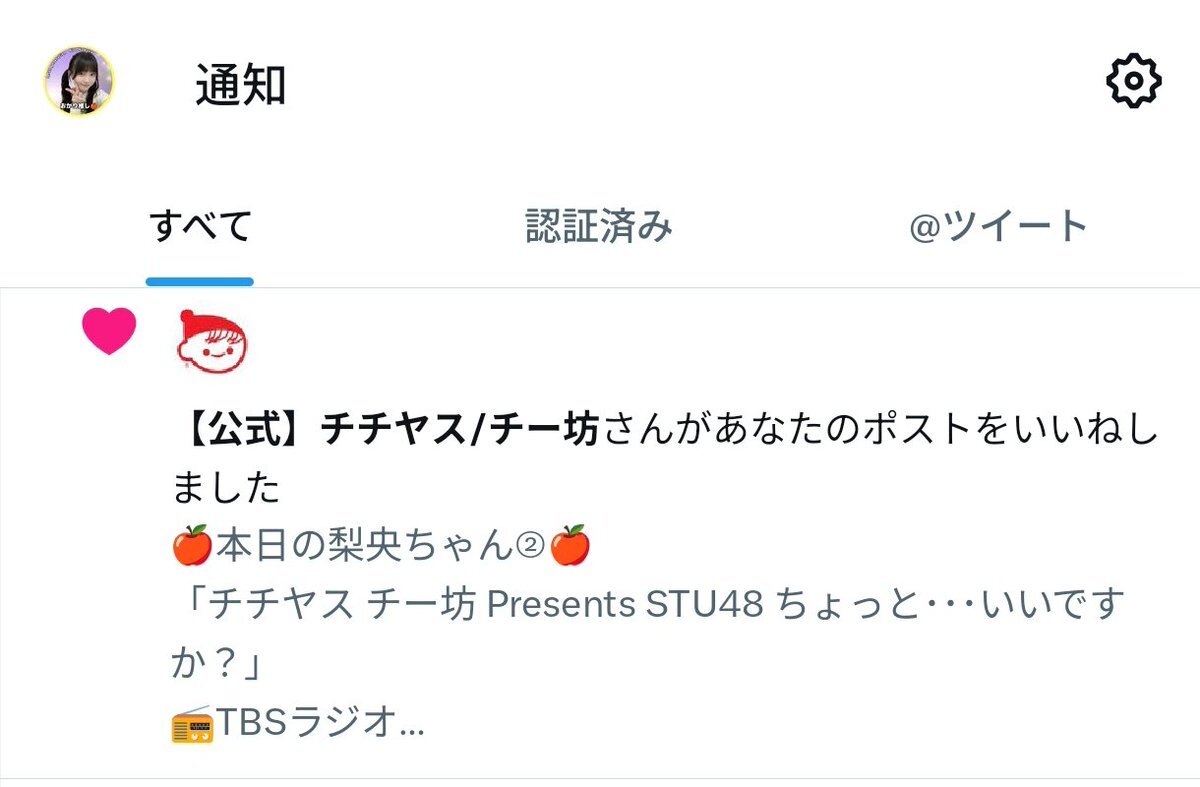Tap the blue indicator under すべて
Image resolution: width=1200 pixels, height=787 pixels.
coord(200,282)
